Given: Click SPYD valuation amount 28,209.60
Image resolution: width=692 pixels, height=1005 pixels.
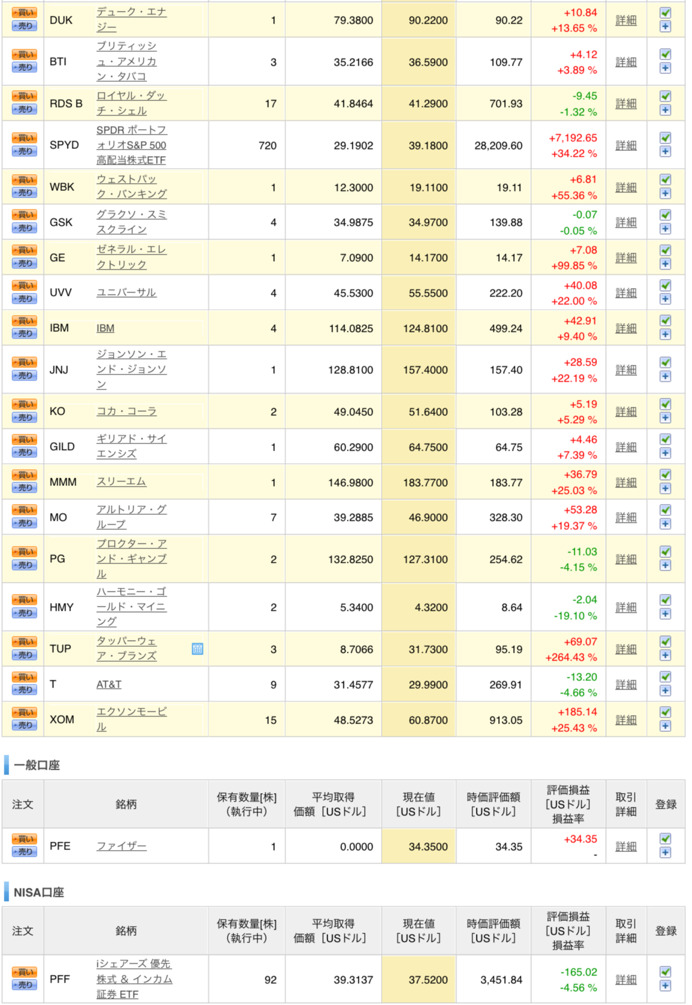Looking at the screenshot, I should point(498,145).
